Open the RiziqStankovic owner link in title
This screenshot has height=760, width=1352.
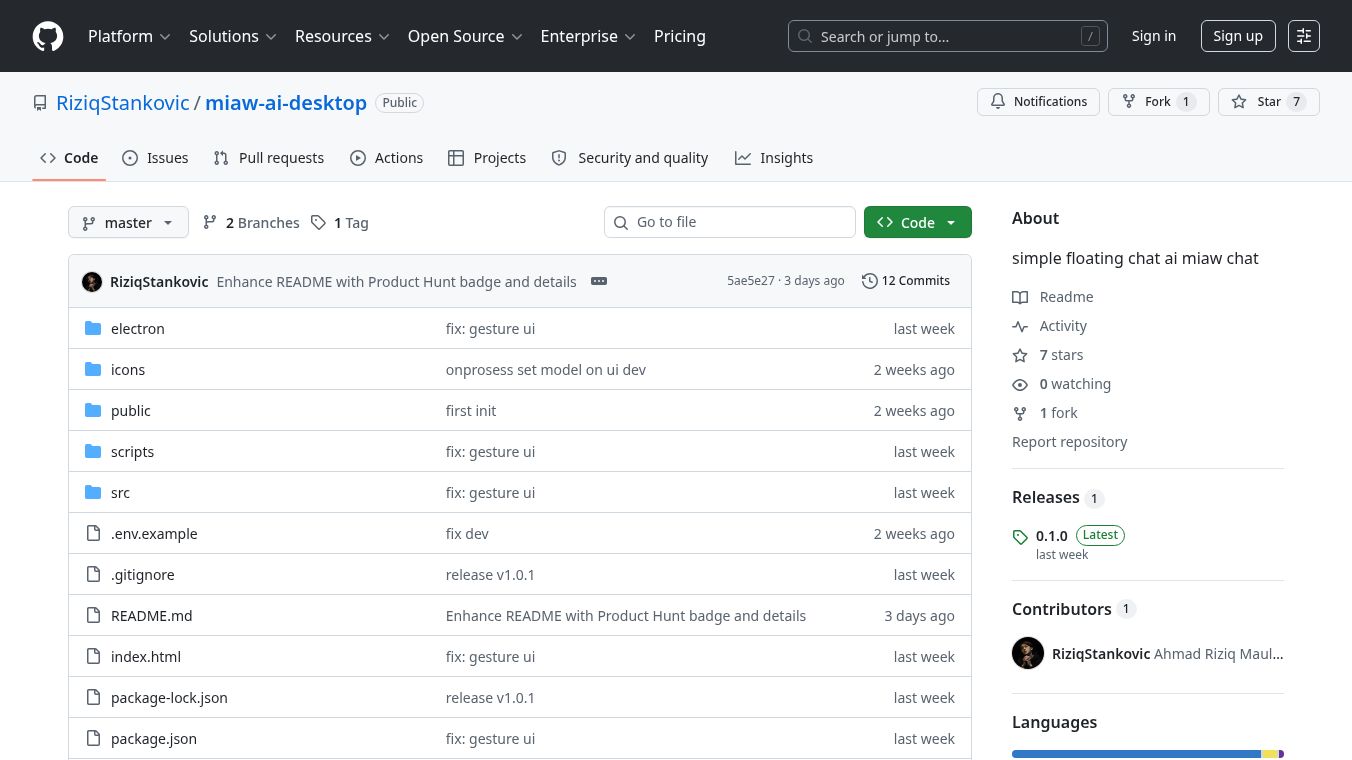(x=123, y=103)
